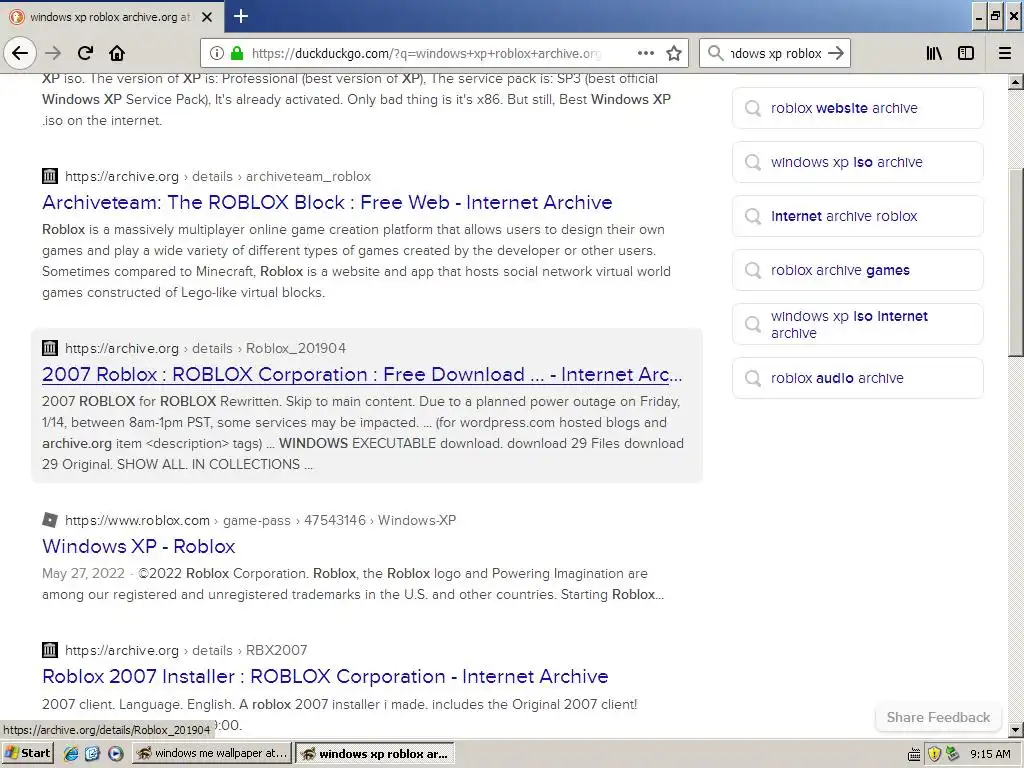This screenshot has height=768, width=1024.
Task: Search related: internet archive roblox
Action: click(857, 216)
